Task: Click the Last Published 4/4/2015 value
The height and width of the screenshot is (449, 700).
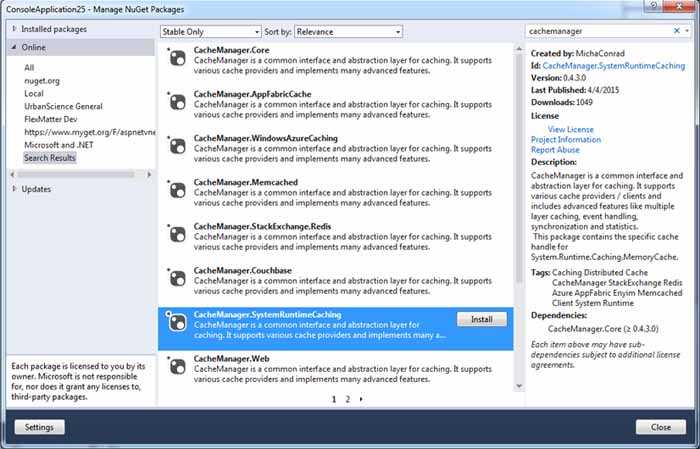Action: coord(603,90)
